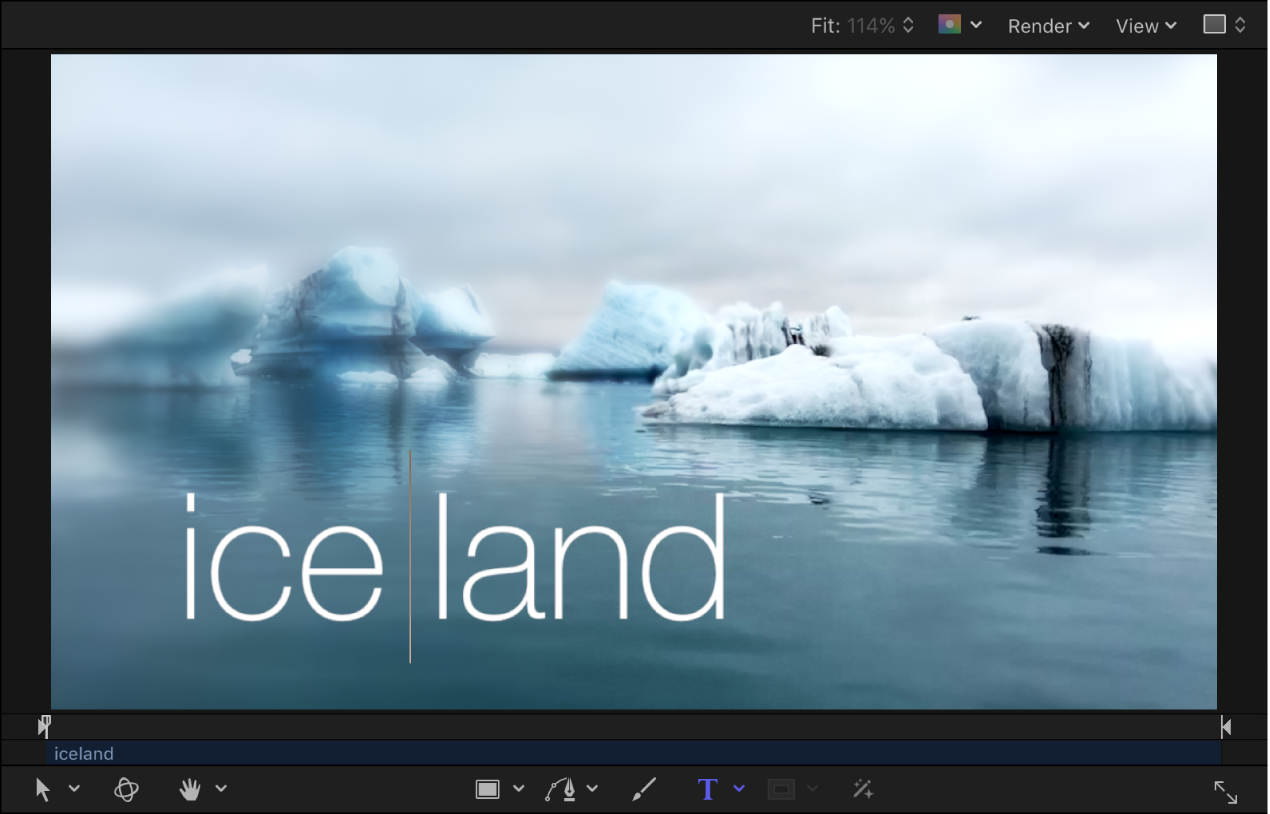1270x814 pixels.
Task: Open the Pan tool dropdown arrow
Action: click(221, 789)
